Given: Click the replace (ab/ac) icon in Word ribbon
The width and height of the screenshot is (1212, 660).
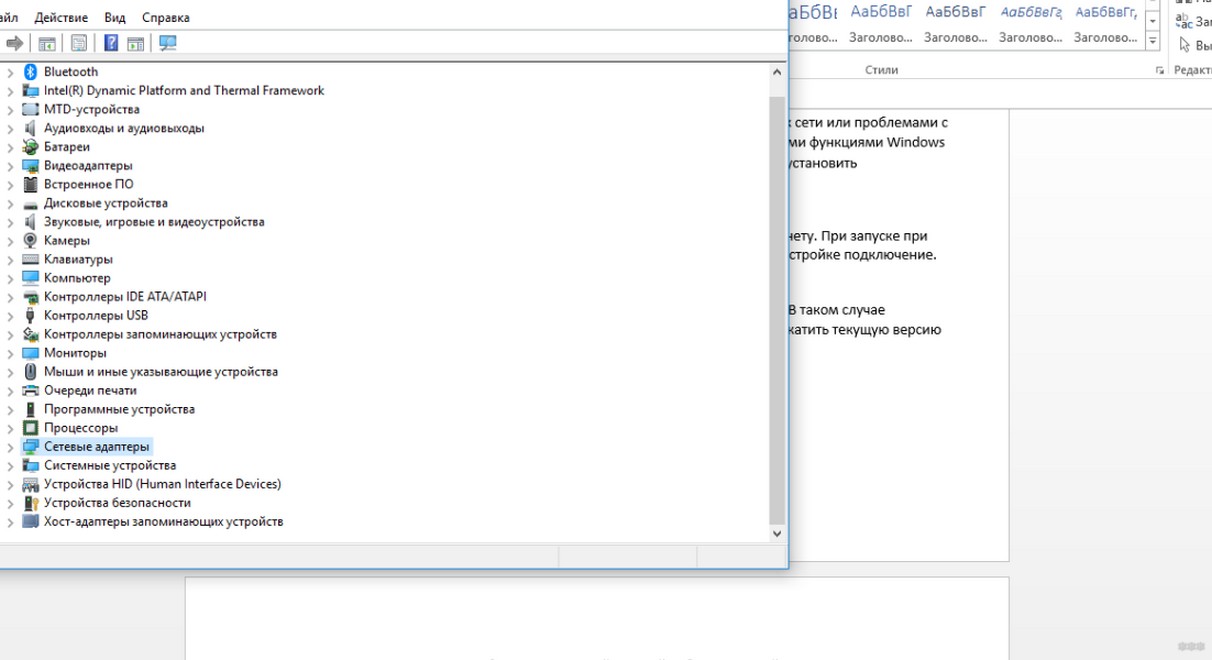Looking at the screenshot, I should (x=1183, y=22).
